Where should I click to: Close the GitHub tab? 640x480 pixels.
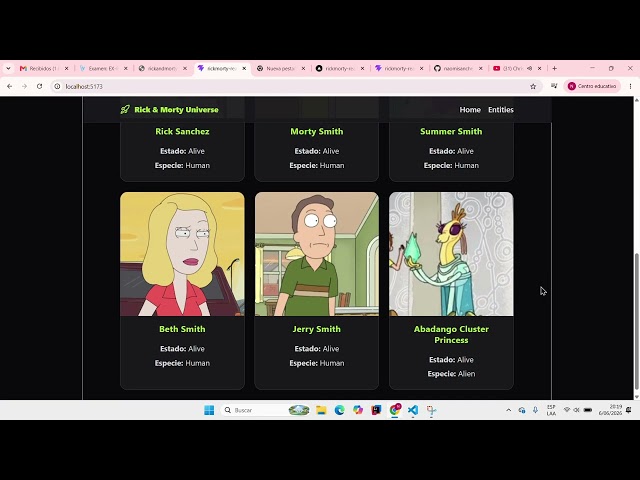(480, 68)
